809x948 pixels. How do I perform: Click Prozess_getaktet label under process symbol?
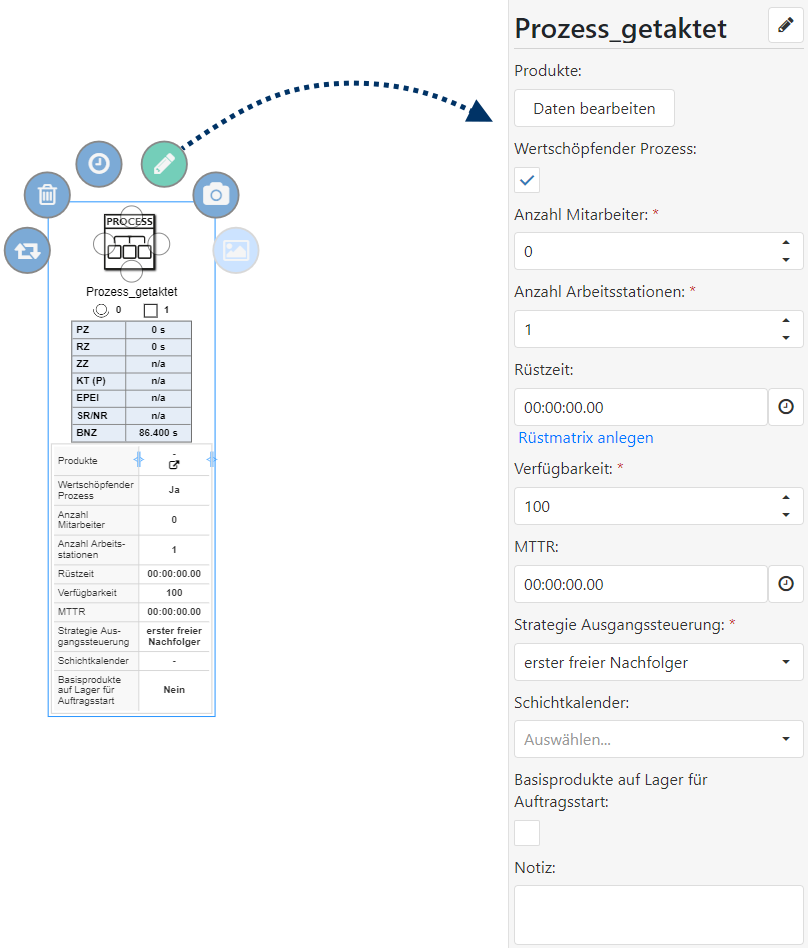(132, 291)
